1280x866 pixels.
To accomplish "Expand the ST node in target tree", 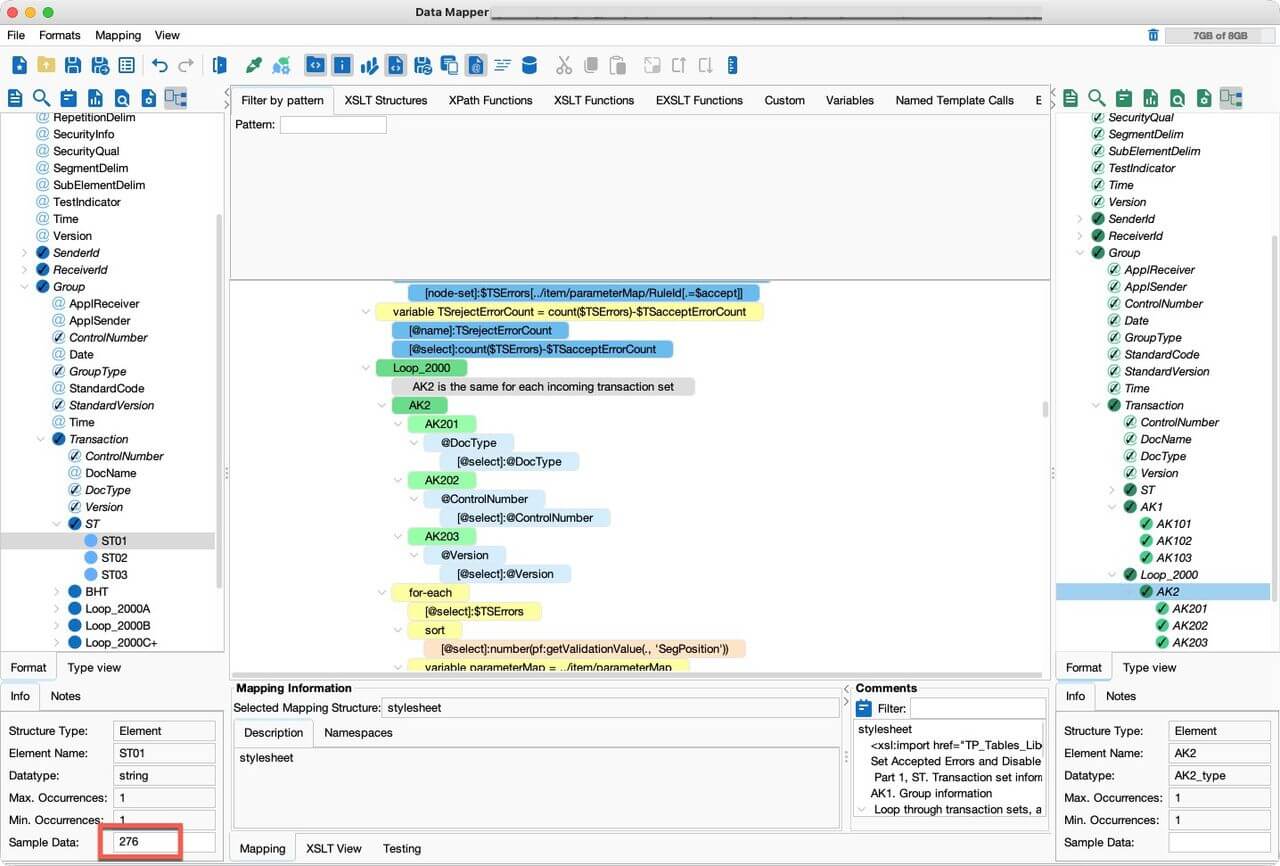I will click(x=1112, y=490).
